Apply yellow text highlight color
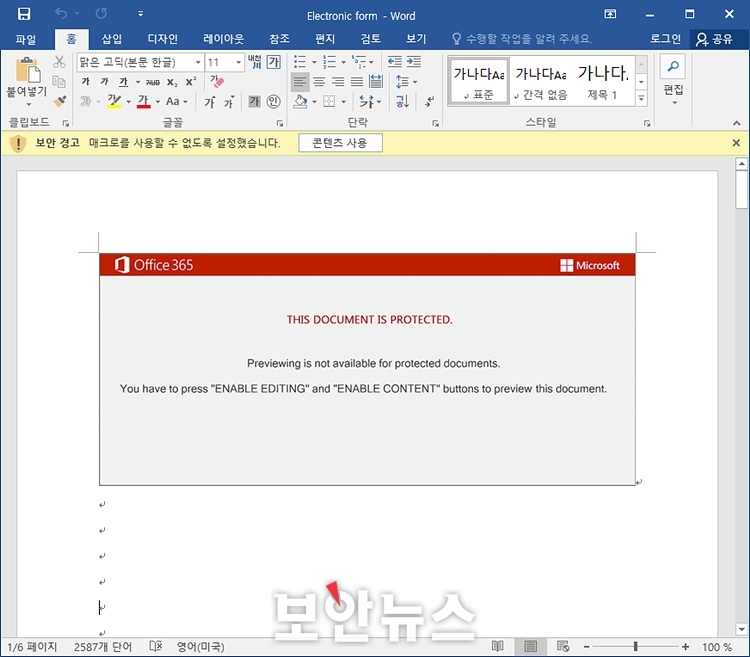The image size is (750, 657). [114, 101]
